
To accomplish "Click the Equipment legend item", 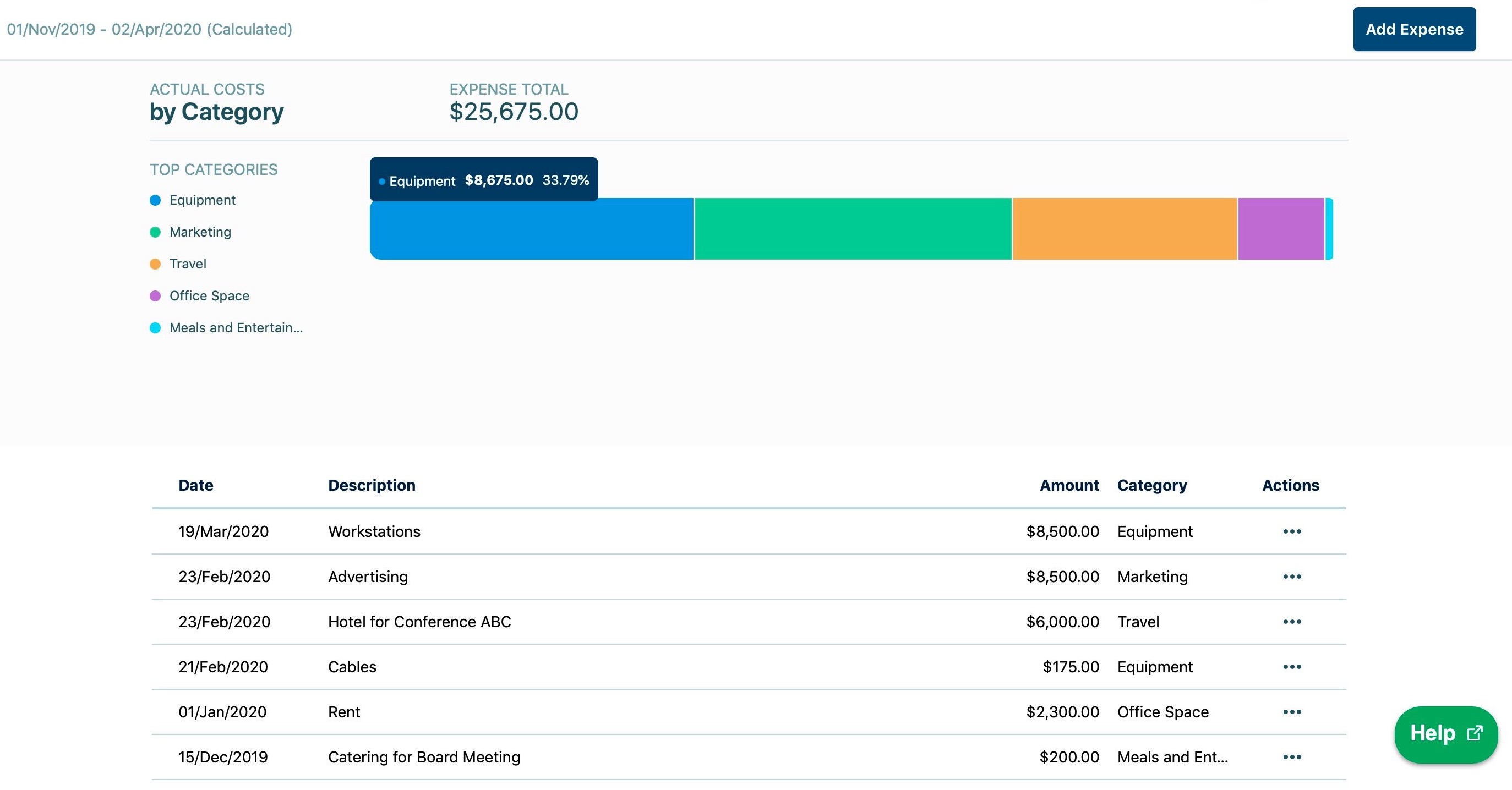I will click(x=202, y=201).
